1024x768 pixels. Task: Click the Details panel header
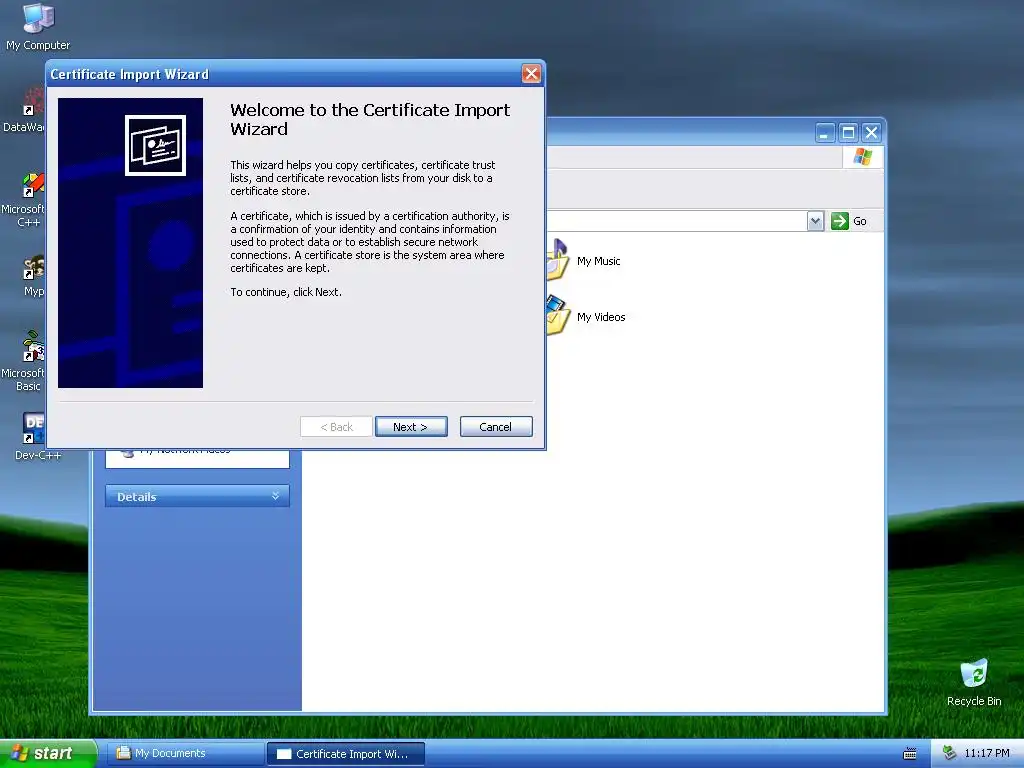(x=197, y=496)
